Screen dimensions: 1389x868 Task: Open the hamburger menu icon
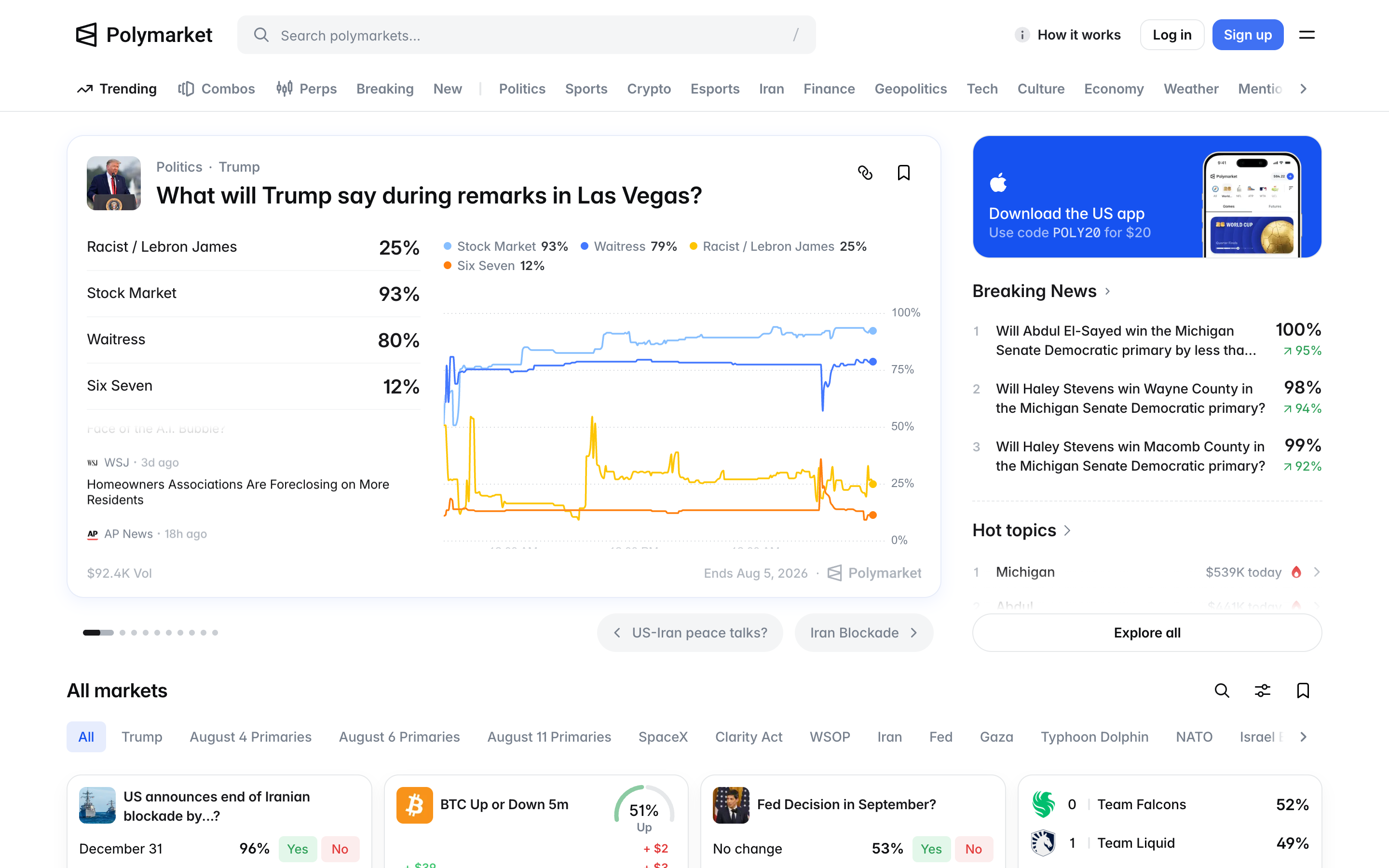(x=1307, y=35)
